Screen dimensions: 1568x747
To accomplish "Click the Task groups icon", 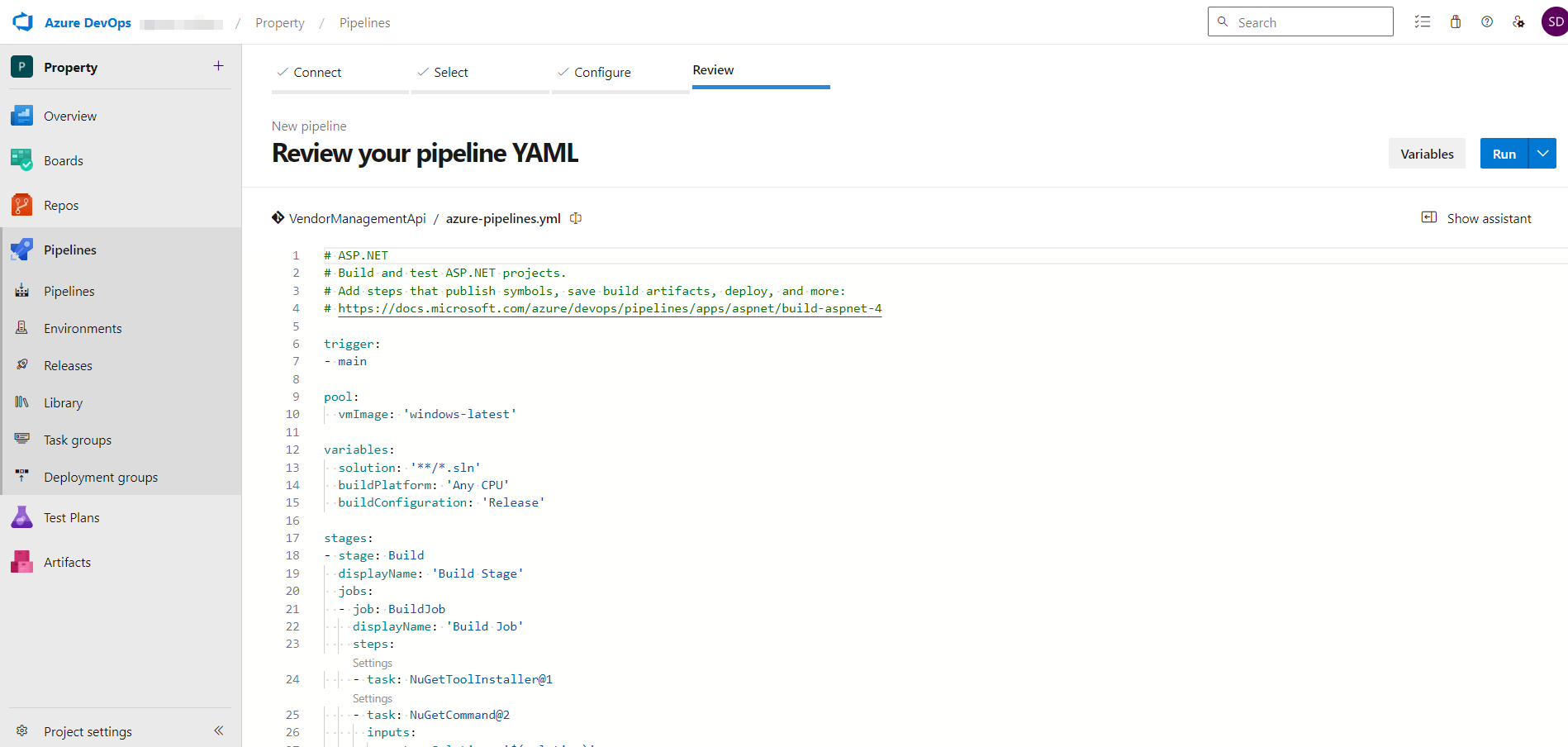I will 22,440.
